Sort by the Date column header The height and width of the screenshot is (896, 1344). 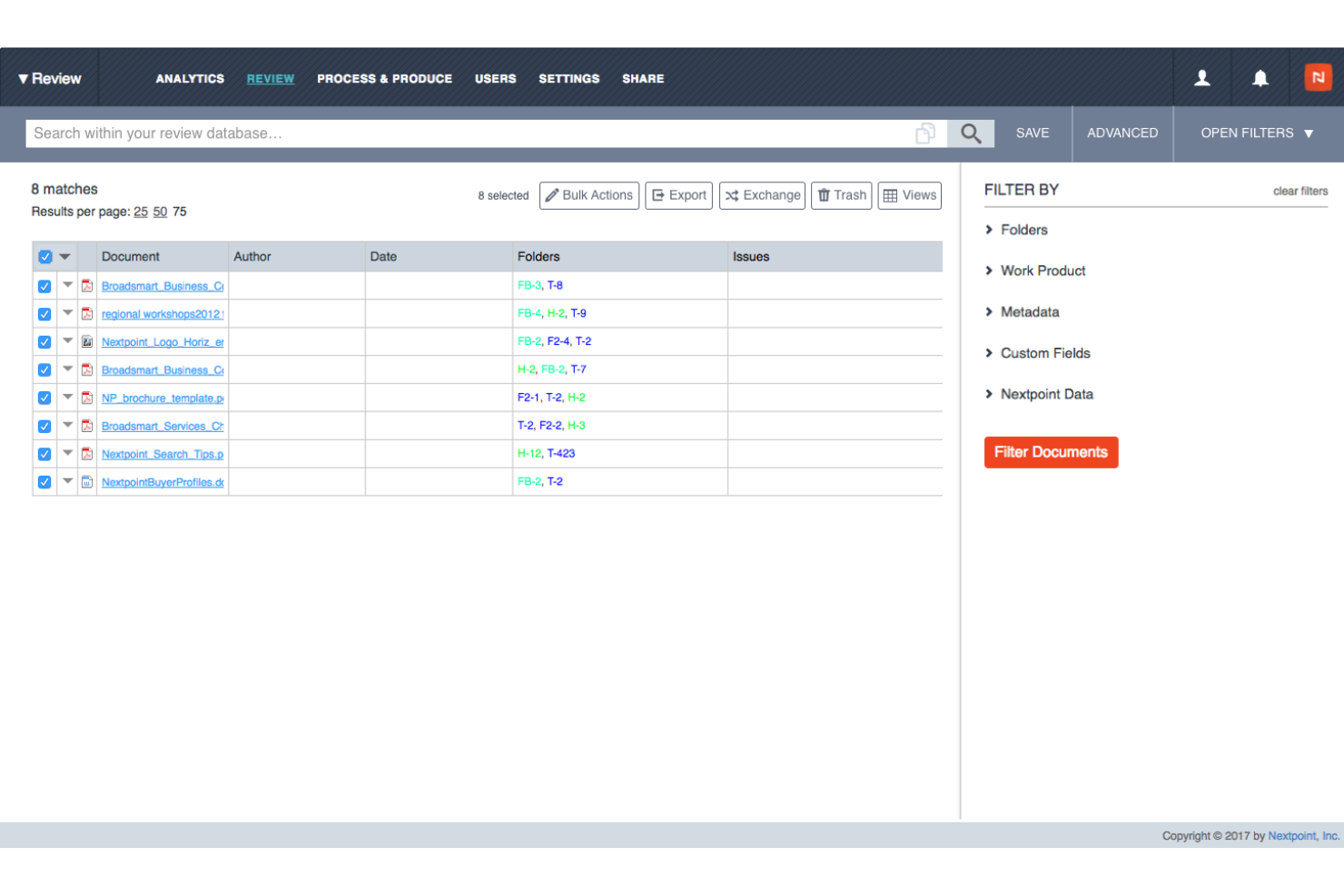(383, 257)
